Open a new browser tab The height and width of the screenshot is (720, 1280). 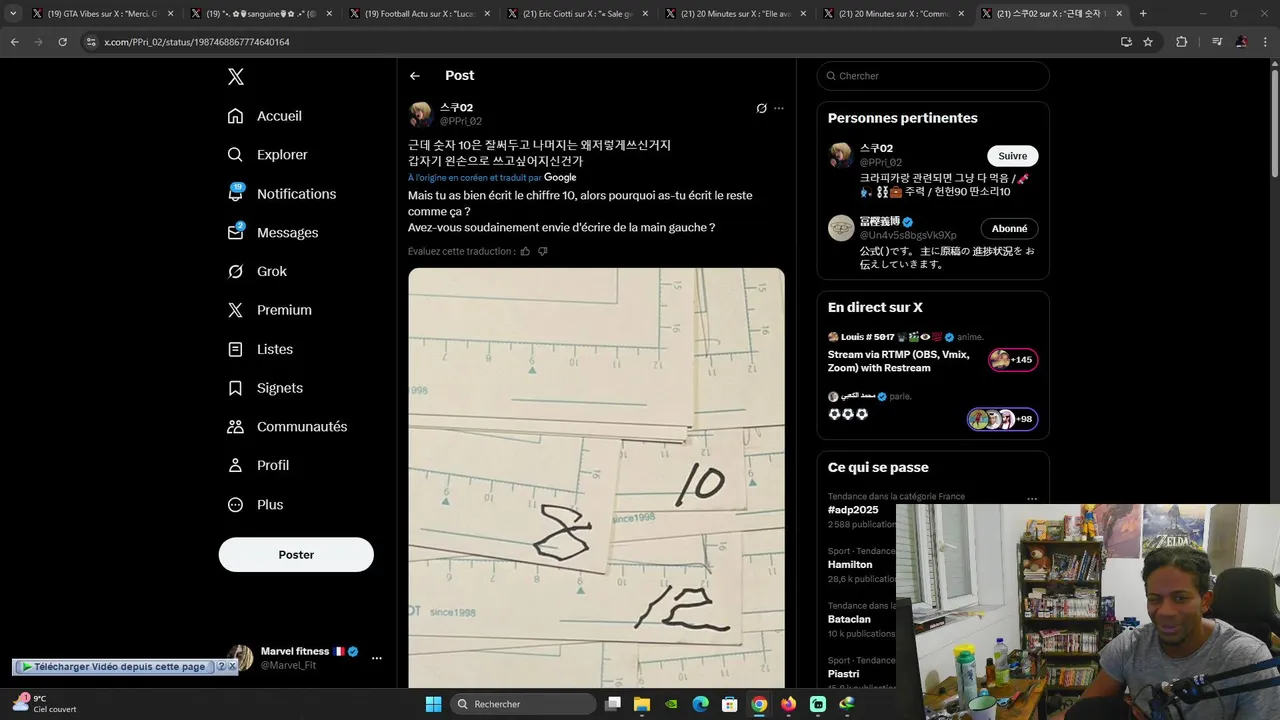click(x=1143, y=14)
